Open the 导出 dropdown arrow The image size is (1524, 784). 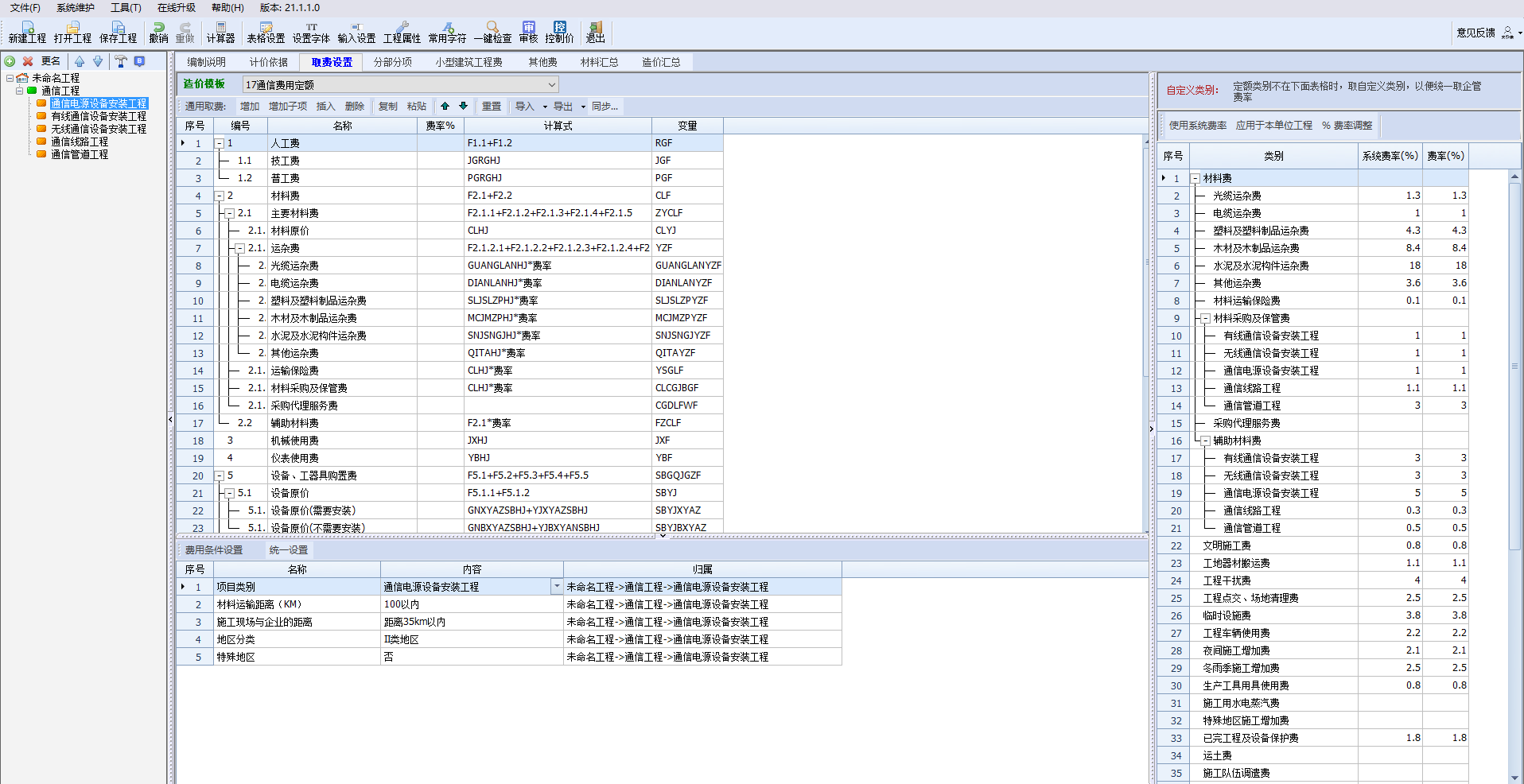click(583, 107)
